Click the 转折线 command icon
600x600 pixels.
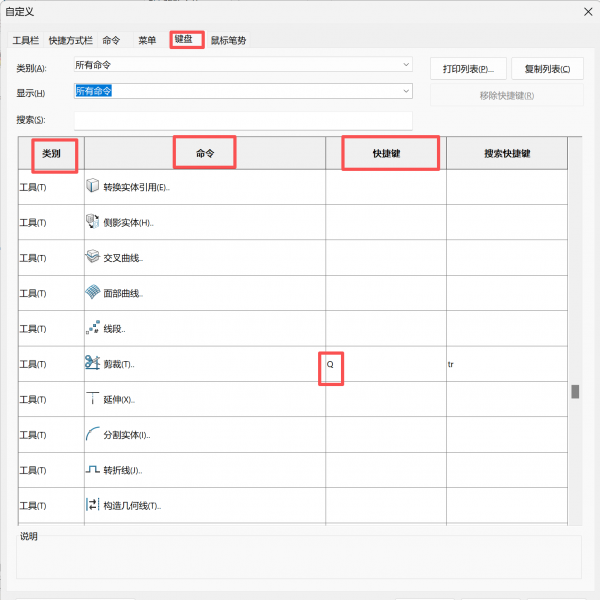[92, 469]
